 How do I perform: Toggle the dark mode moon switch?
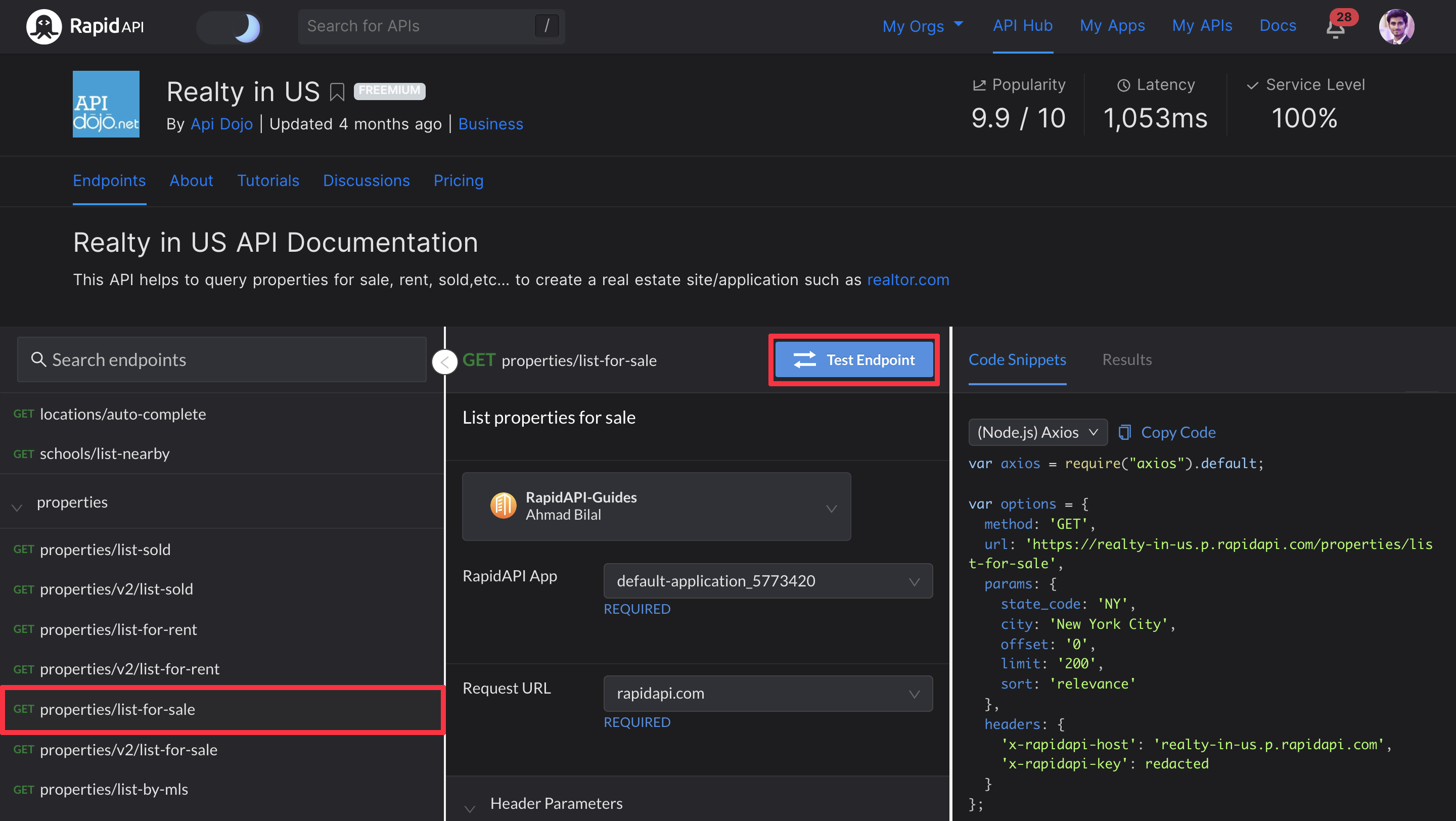click(x=230, y=27)
